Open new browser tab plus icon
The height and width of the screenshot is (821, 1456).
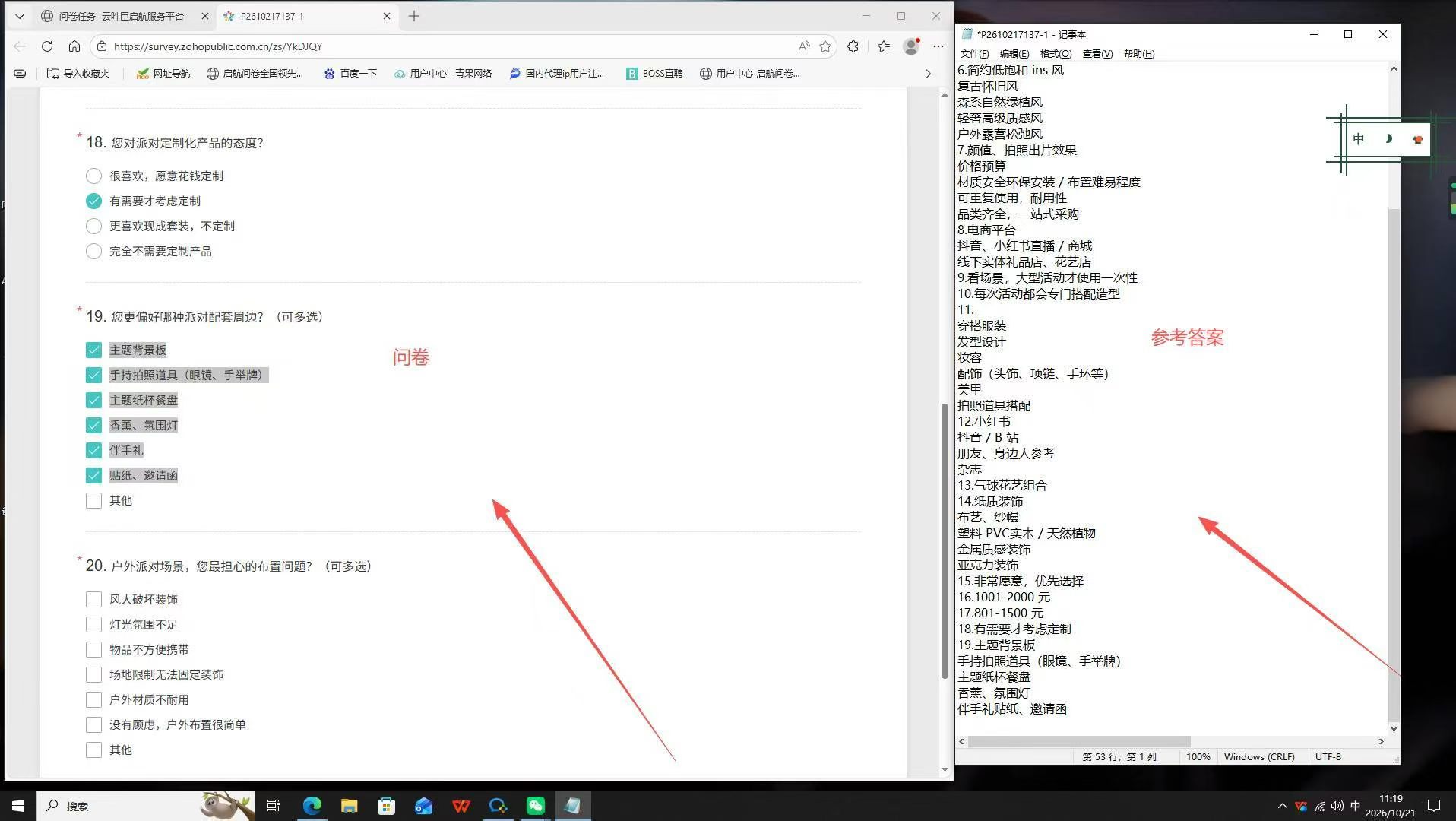(414, 16)
